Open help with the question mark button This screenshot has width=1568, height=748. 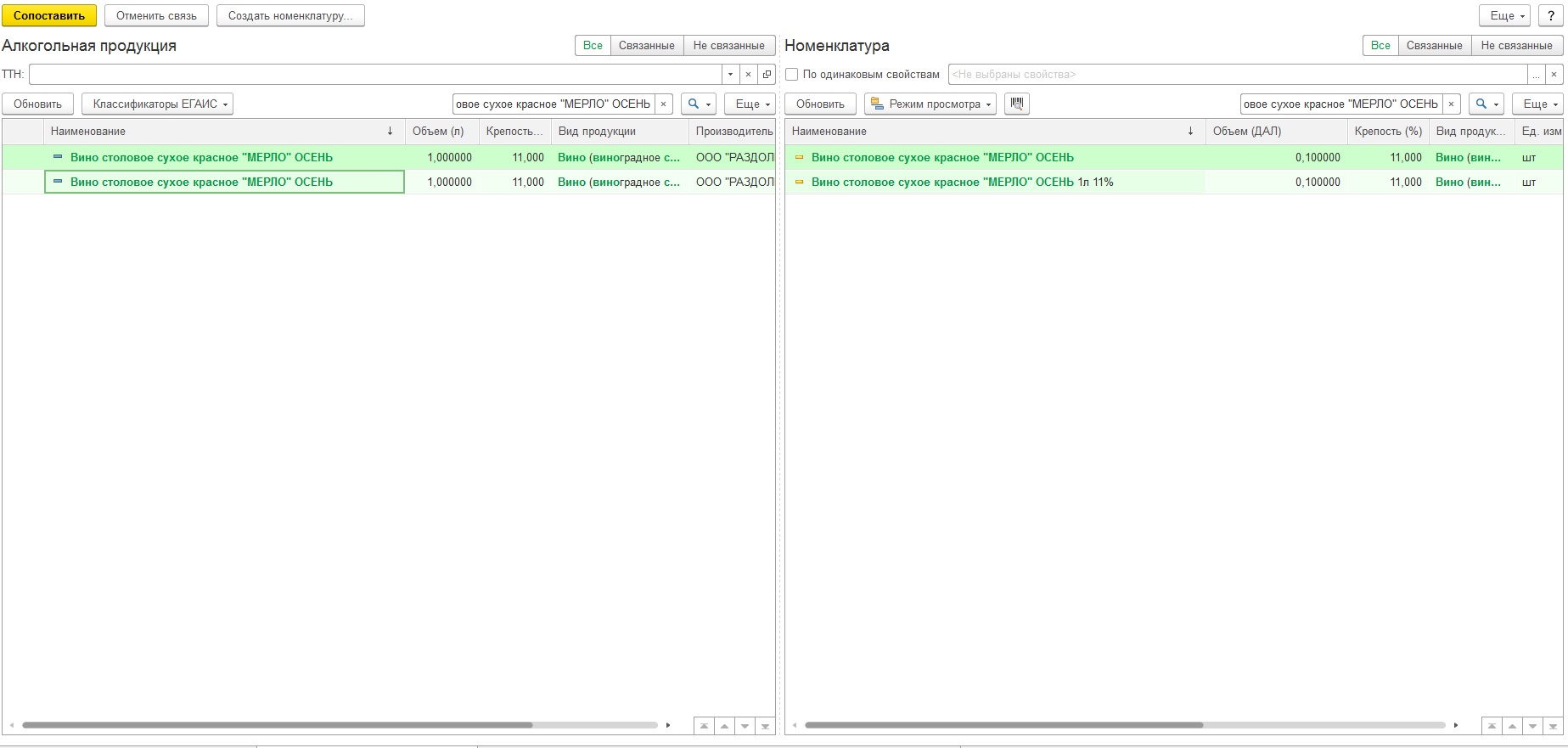1551,16
